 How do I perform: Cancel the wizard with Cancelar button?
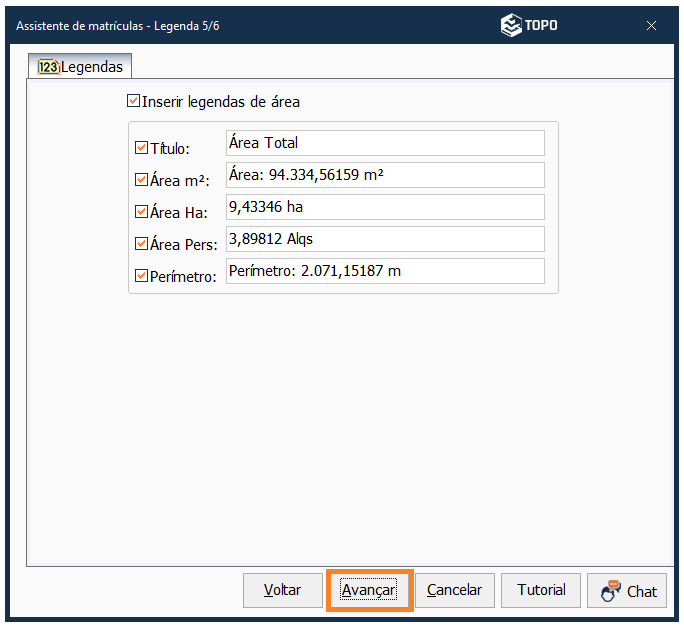point(454,590)
